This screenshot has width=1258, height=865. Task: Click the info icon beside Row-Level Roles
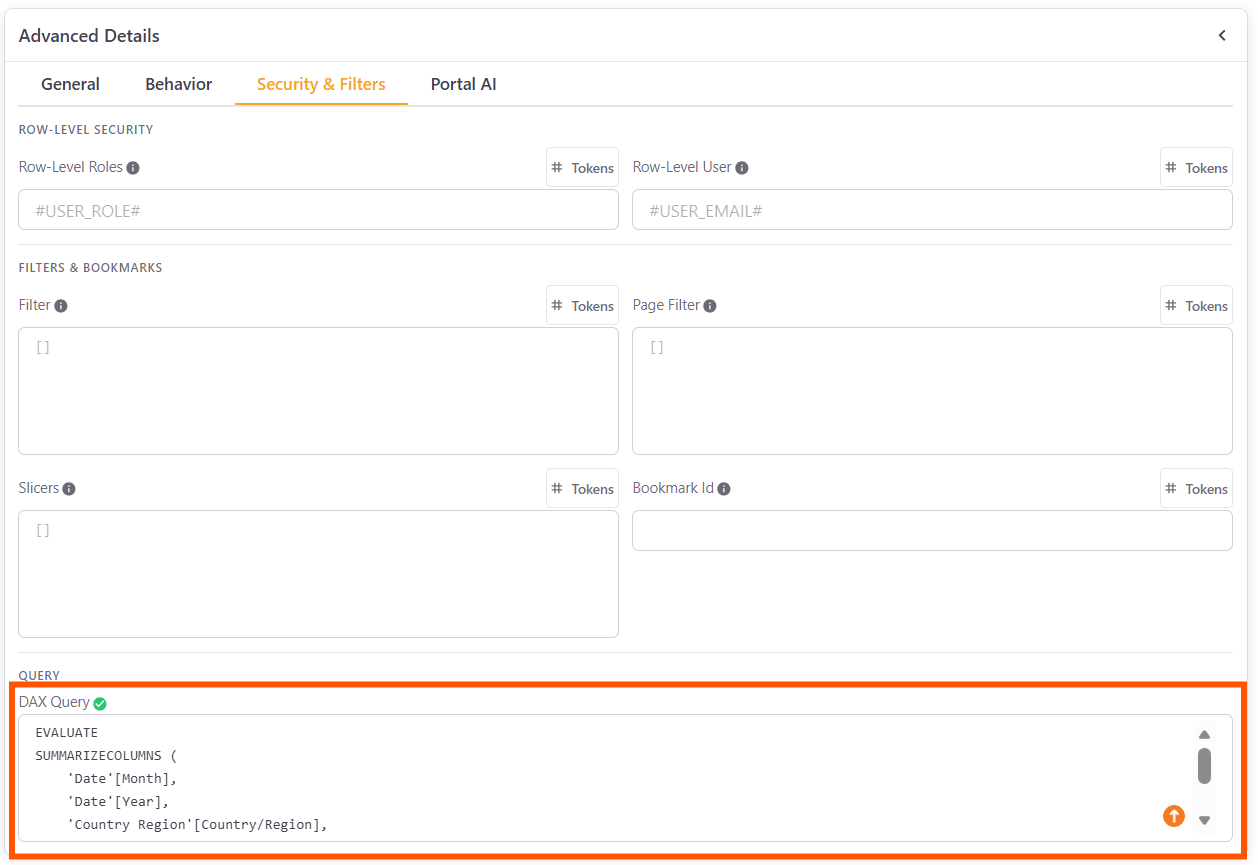[135, 167]
